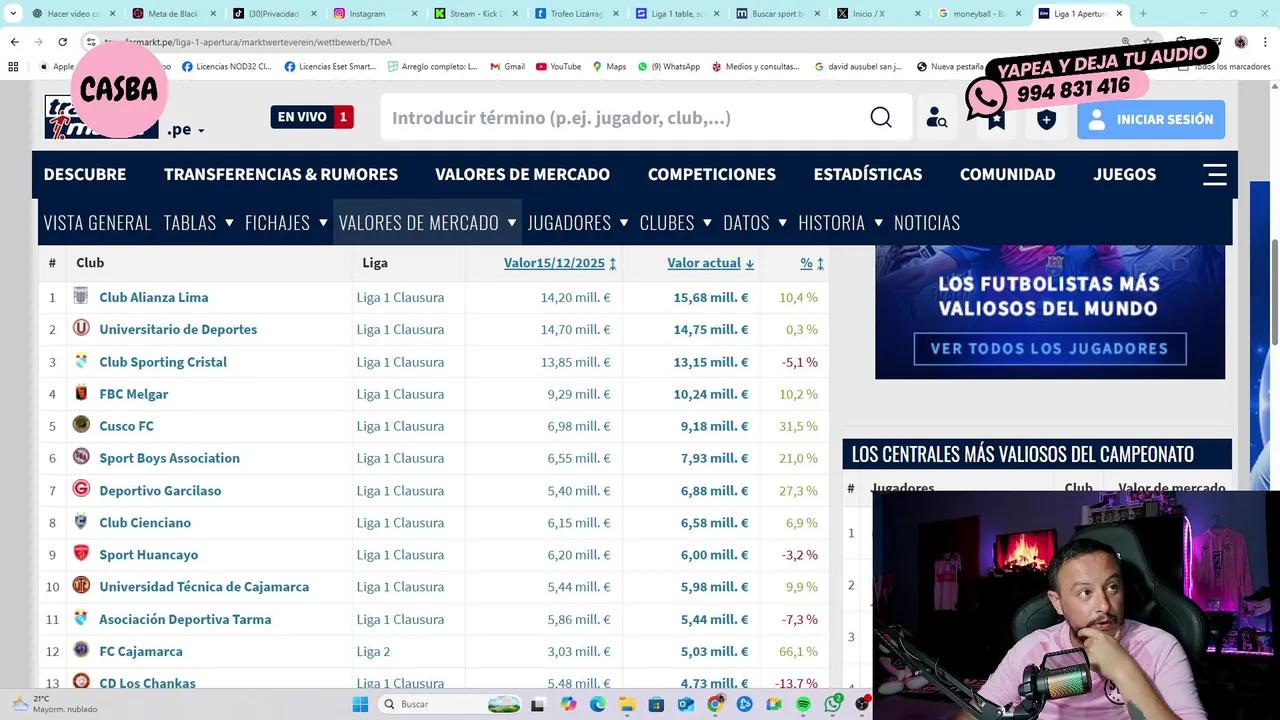Click VER TODOS LOS JUGADORES button

[x=1050, y=348]
